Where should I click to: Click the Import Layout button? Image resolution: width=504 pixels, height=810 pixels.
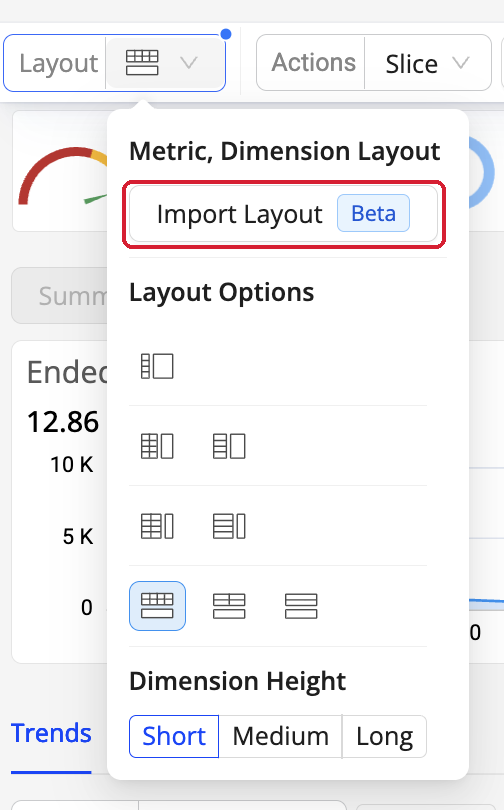(x=283, y=214)
